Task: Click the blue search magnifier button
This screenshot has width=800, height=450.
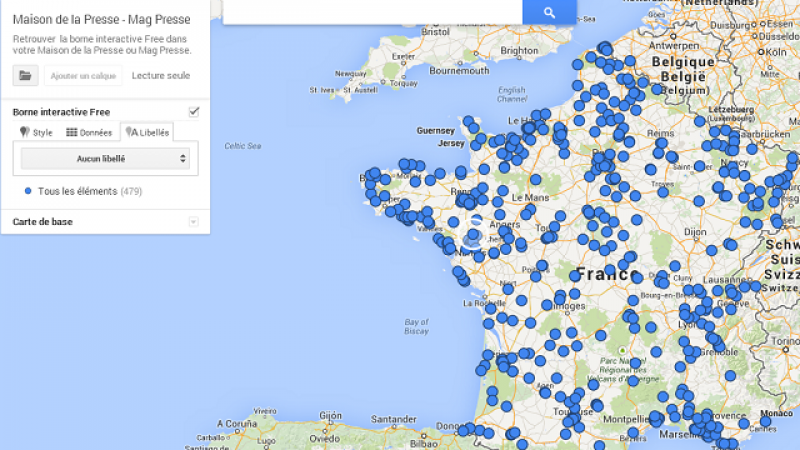Action: pos(549,12)
